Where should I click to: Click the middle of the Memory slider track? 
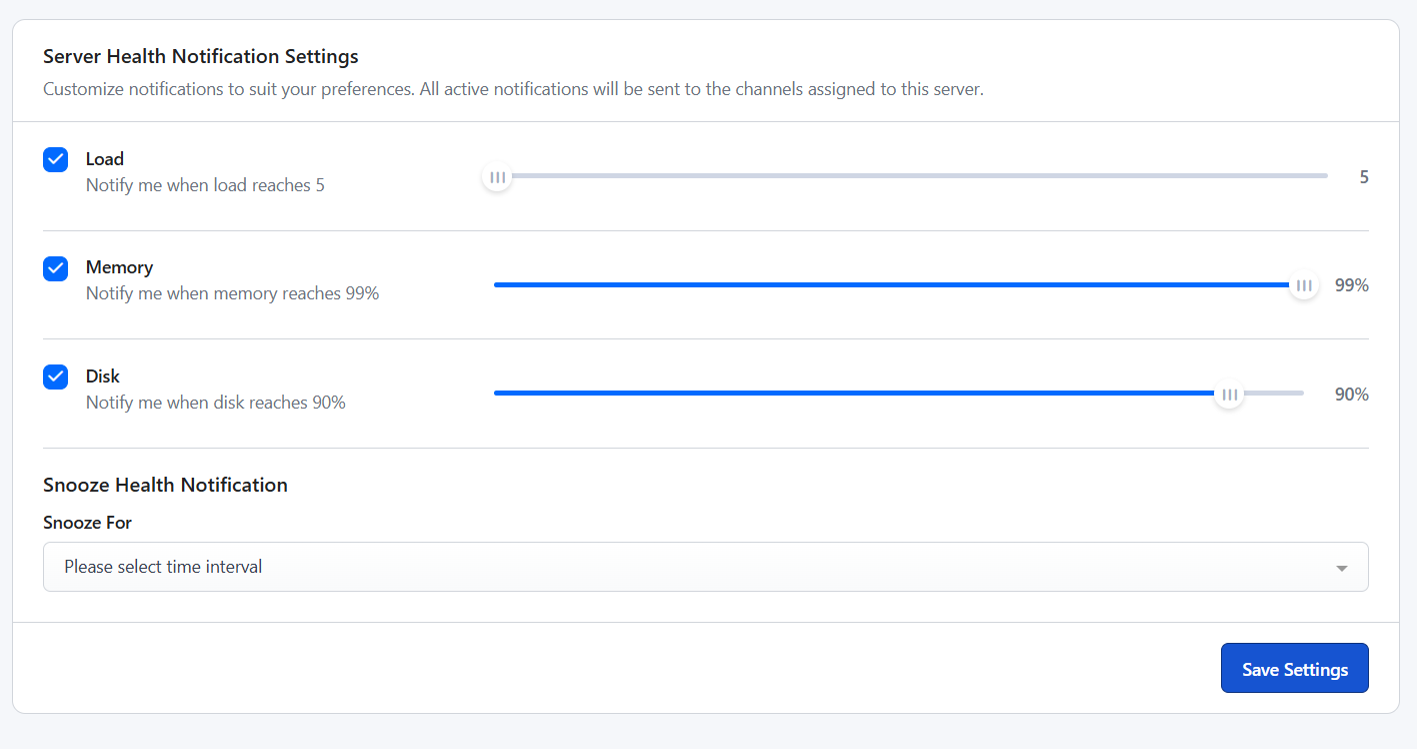pyautogui.click(x=898, y=285)
